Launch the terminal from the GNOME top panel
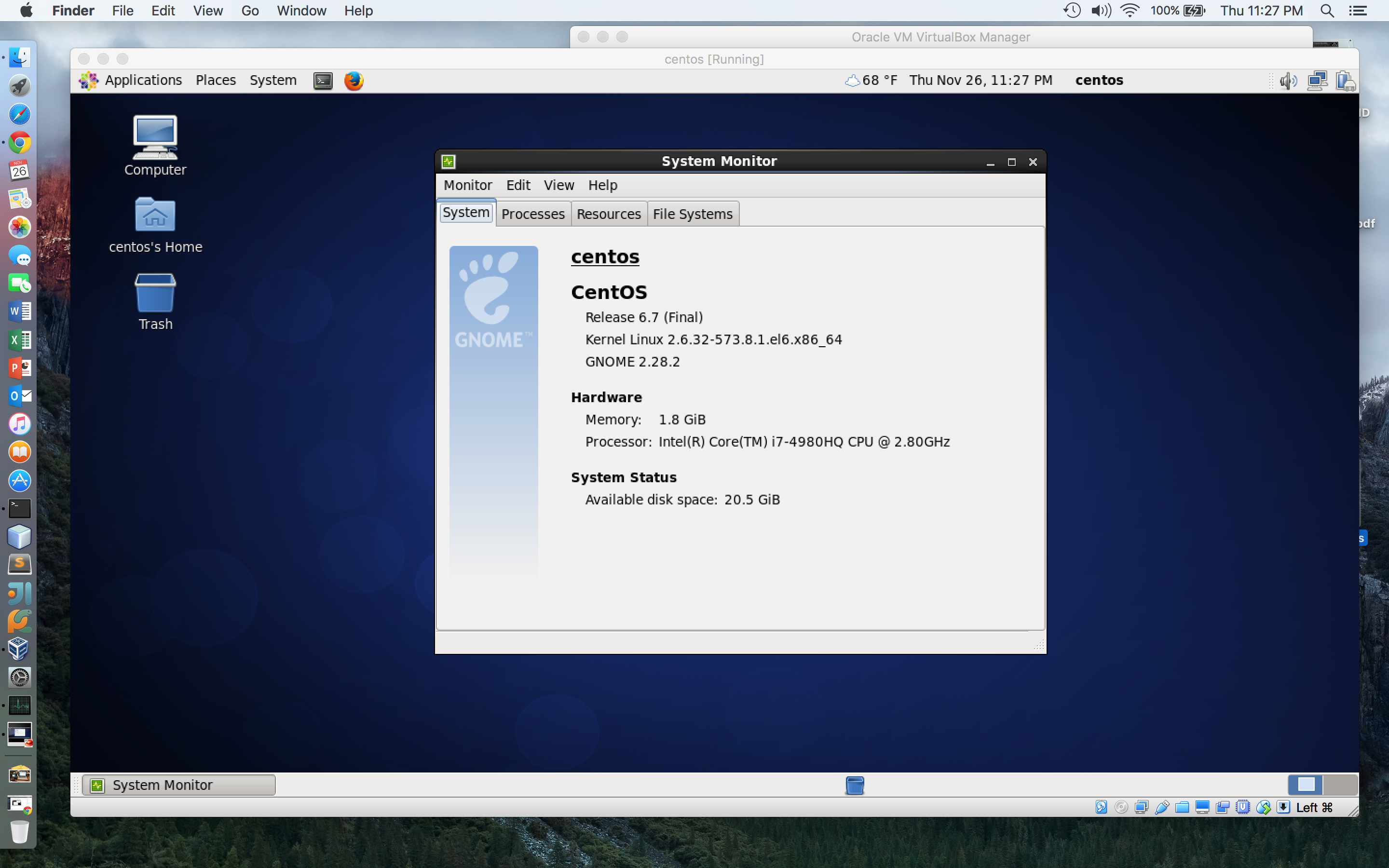The width and height of the screenshot is (1389, 868). coord(323,81)
